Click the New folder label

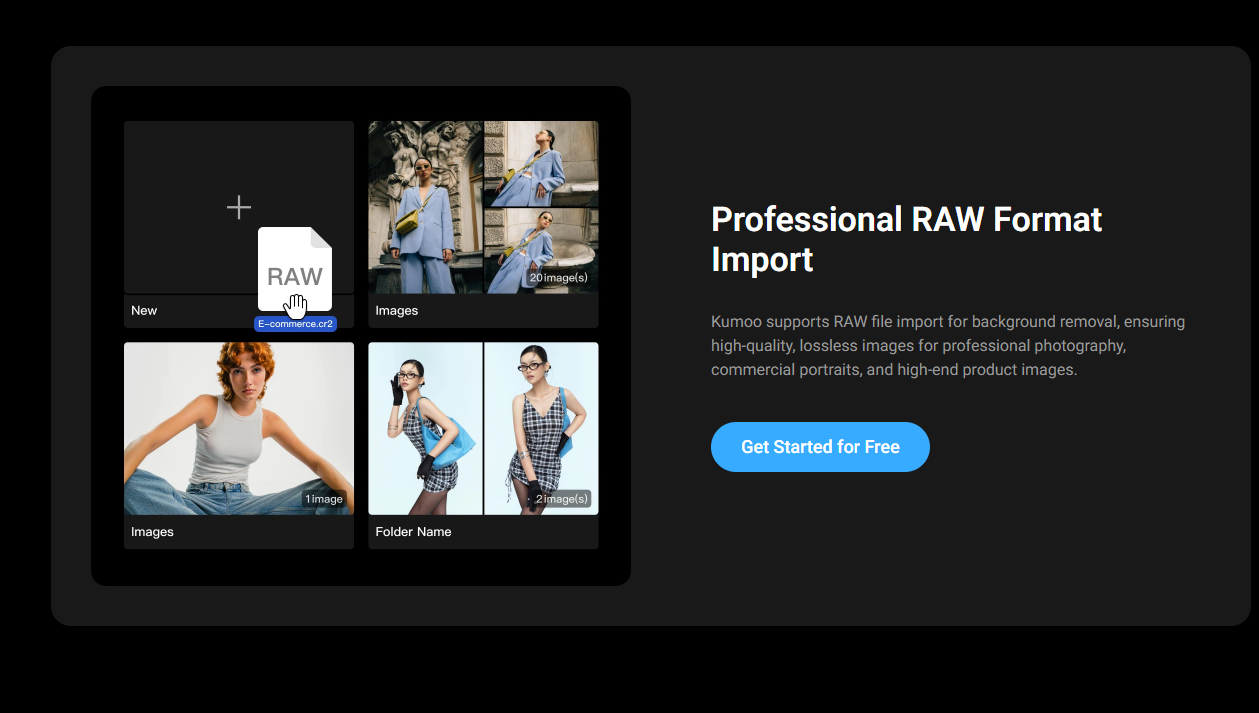[144, 311]
